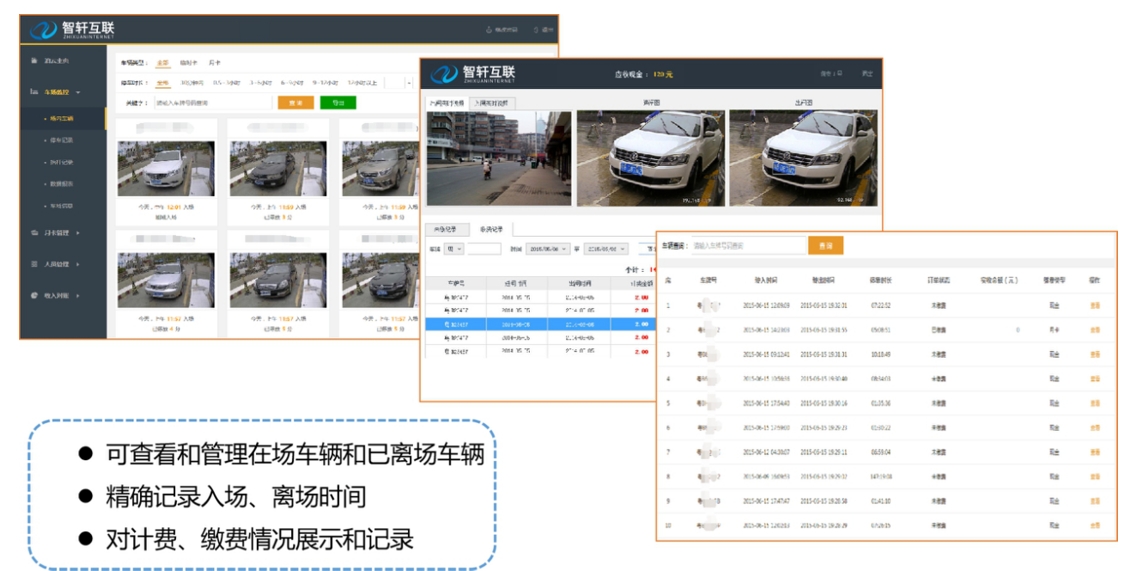Viewport: 1136px width, 571px height.
Task: Open the second subitem under vehicle monitoring
Action: [x=59, y=141]
